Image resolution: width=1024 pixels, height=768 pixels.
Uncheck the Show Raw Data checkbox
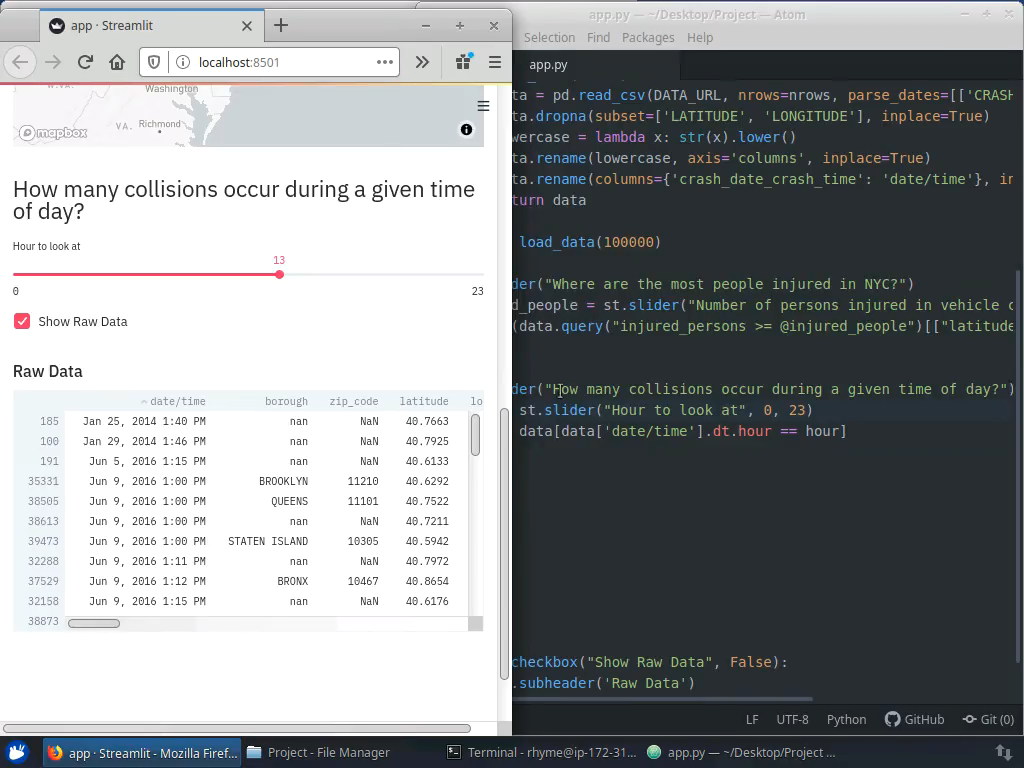pyautogui.click(x=22, y=321)
